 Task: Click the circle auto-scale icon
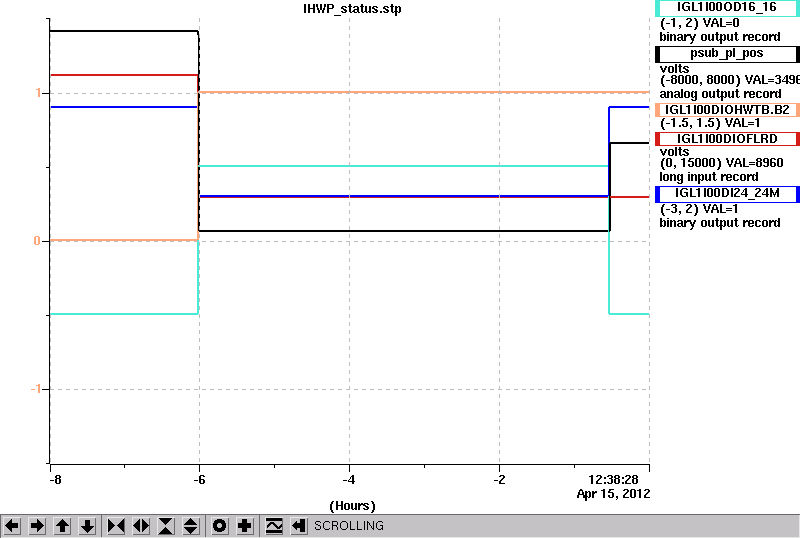coord(220,526)
